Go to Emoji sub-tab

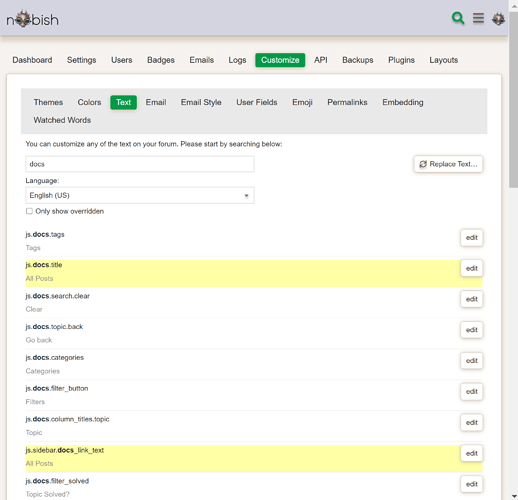[x=302, y=102]
